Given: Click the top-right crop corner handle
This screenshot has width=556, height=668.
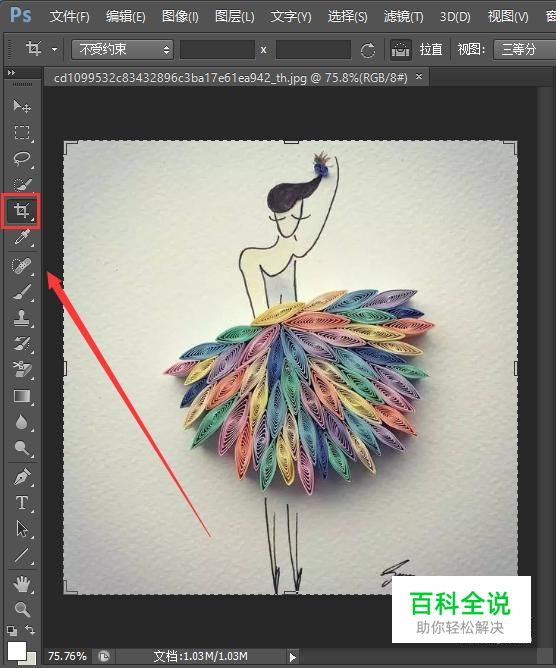Looking at the screenshot, I should [511, 148].
